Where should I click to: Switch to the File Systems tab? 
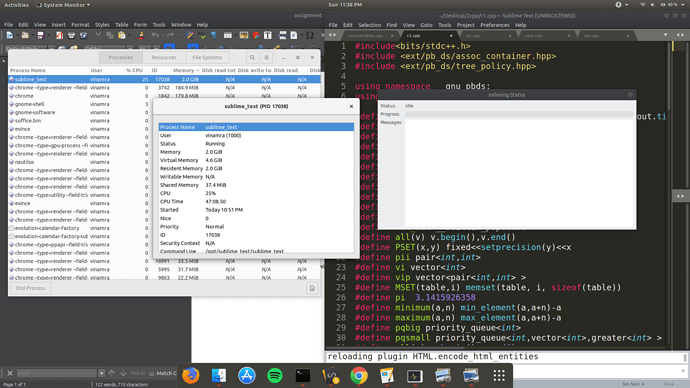[207, 58]
